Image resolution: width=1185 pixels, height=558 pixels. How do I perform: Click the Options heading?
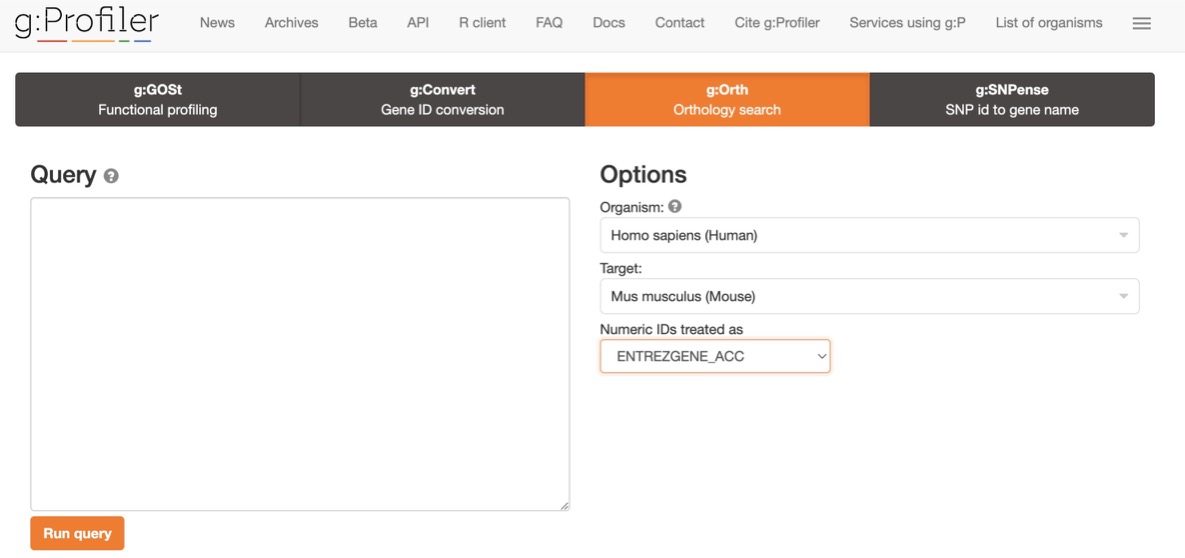click(x=643, y=175)
